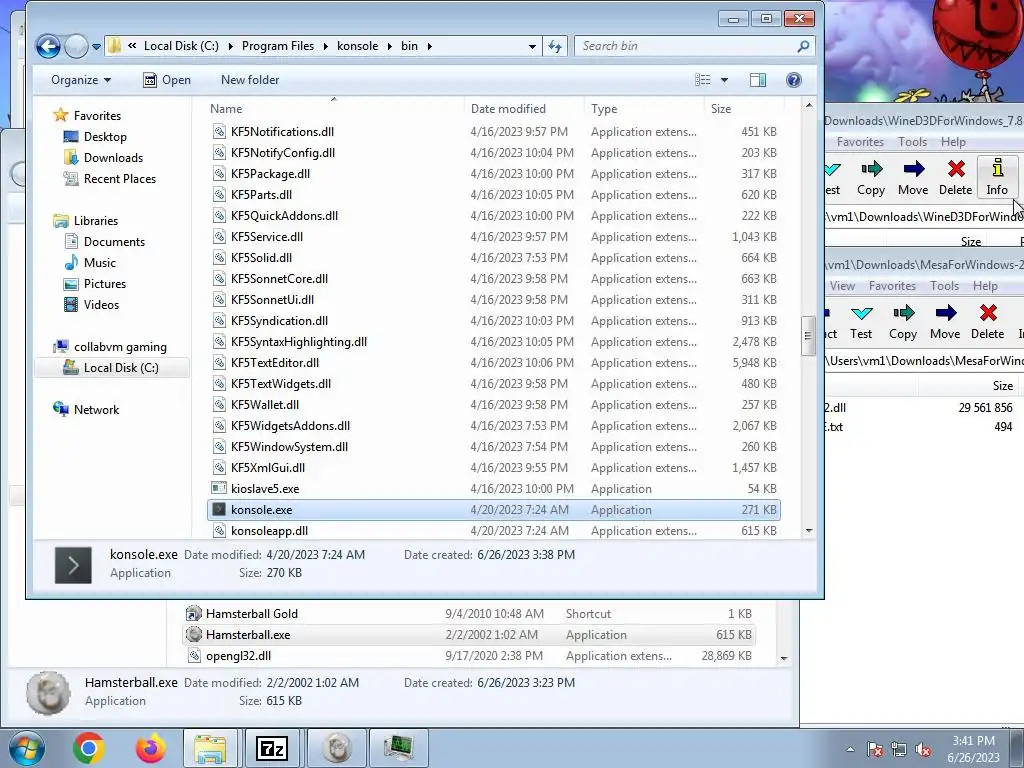
Task: Click Move in the upper 7-Zip window
Action: point(913,177)
